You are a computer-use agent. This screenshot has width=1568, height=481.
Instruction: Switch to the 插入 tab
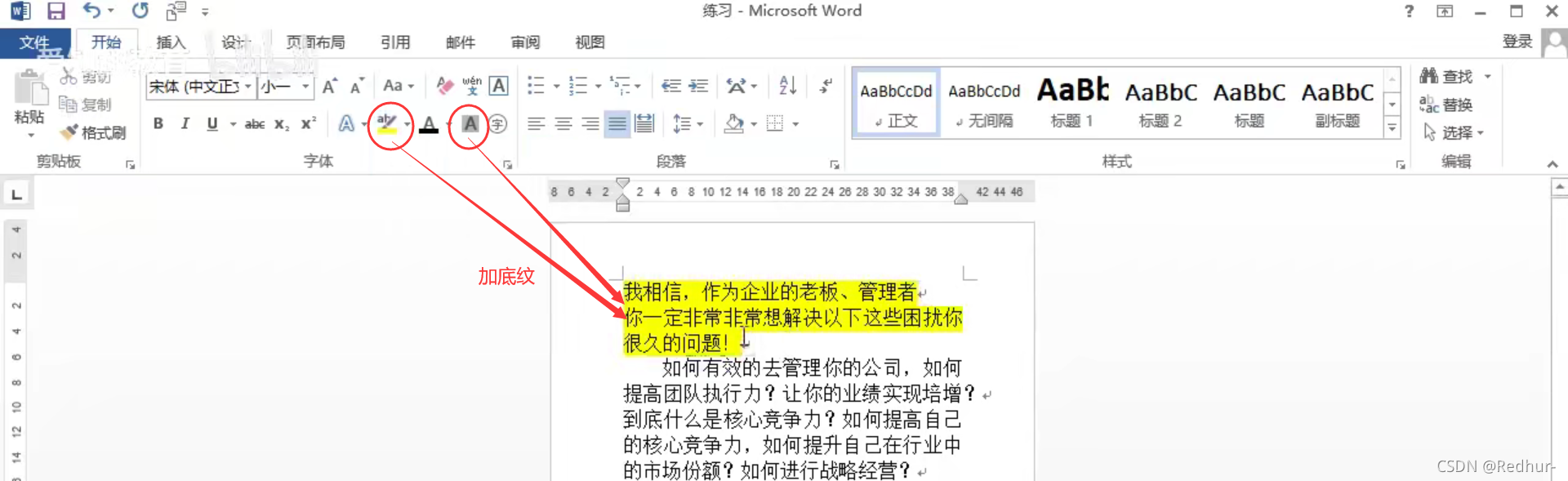coord(171,42)
